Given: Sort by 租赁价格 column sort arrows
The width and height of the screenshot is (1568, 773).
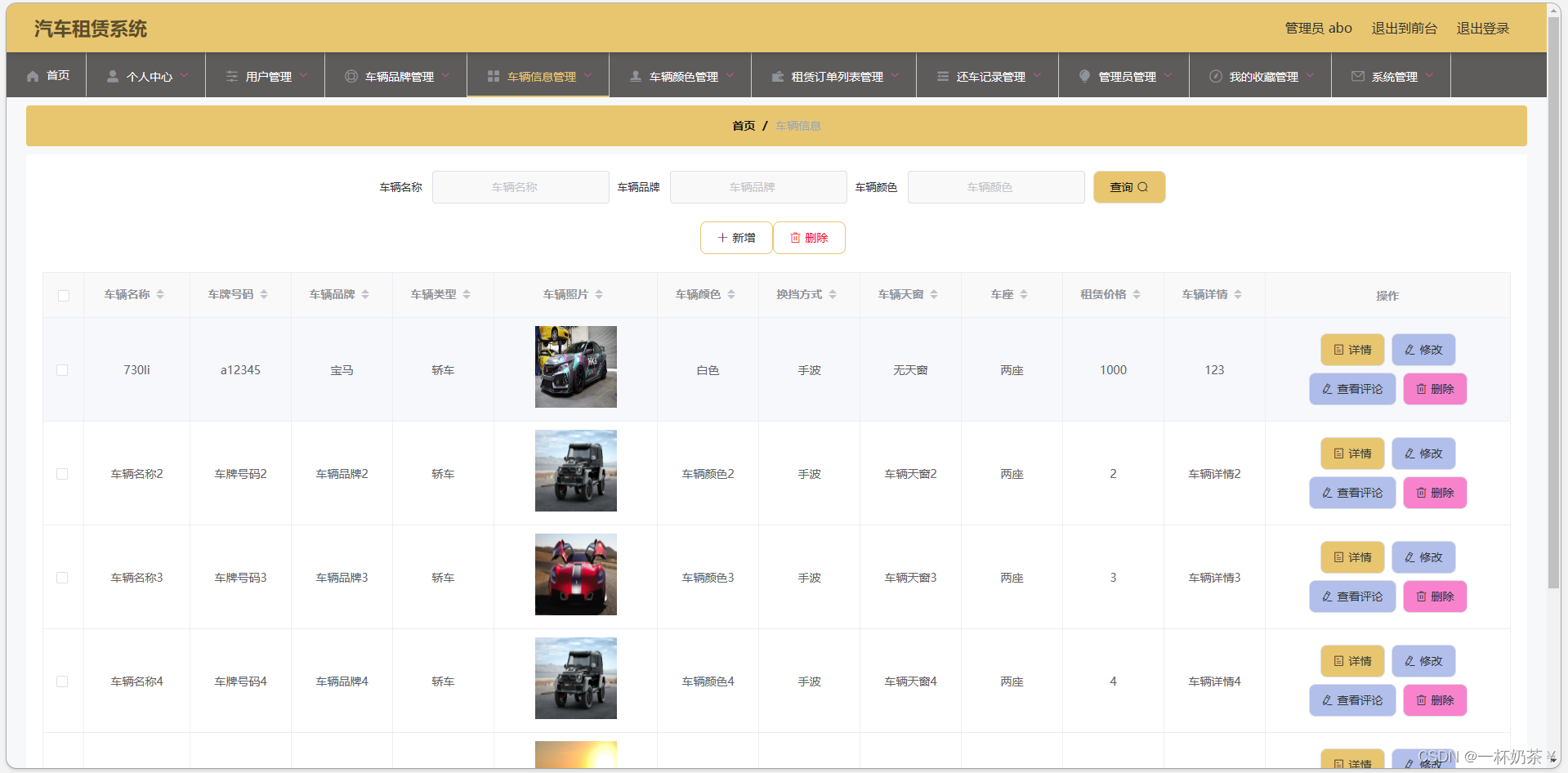Looking at the screenshot, I should pyautogui.click(x=1137, y=294).
